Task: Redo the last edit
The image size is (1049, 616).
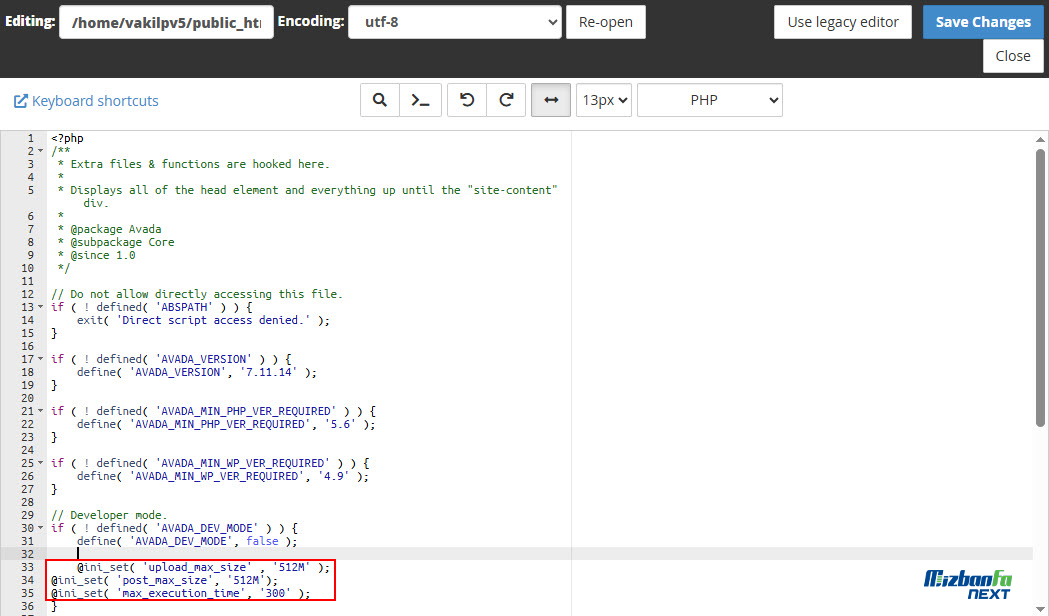Action: pos(506,100)
